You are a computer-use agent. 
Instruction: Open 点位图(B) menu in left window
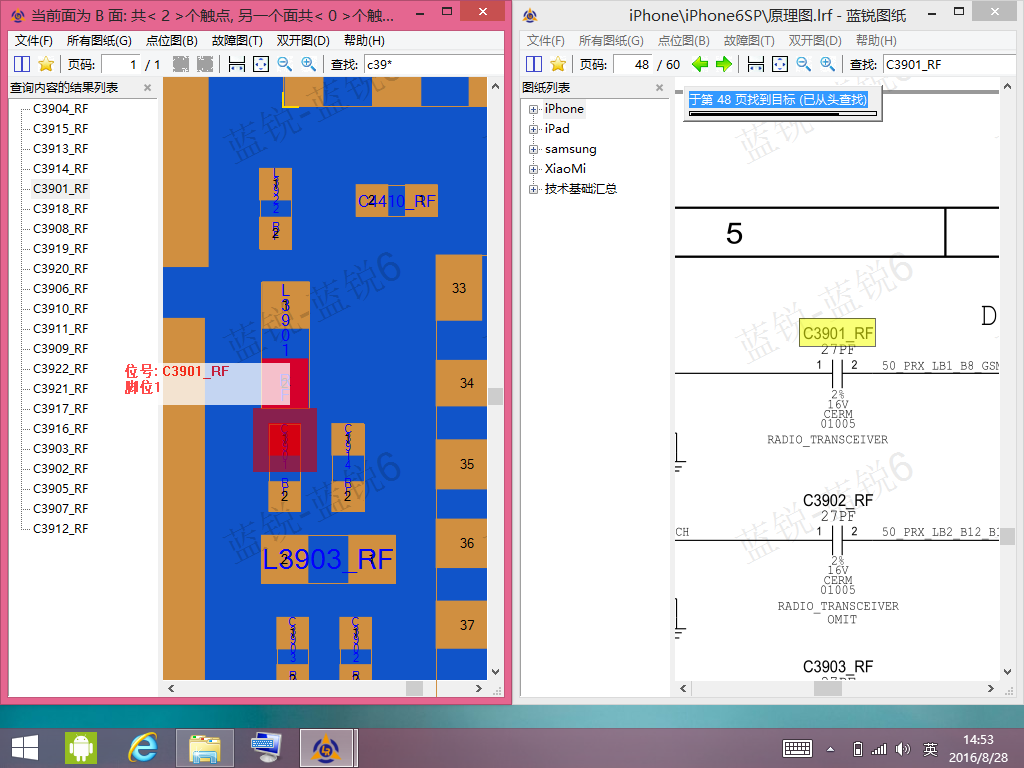coord(171,40)
